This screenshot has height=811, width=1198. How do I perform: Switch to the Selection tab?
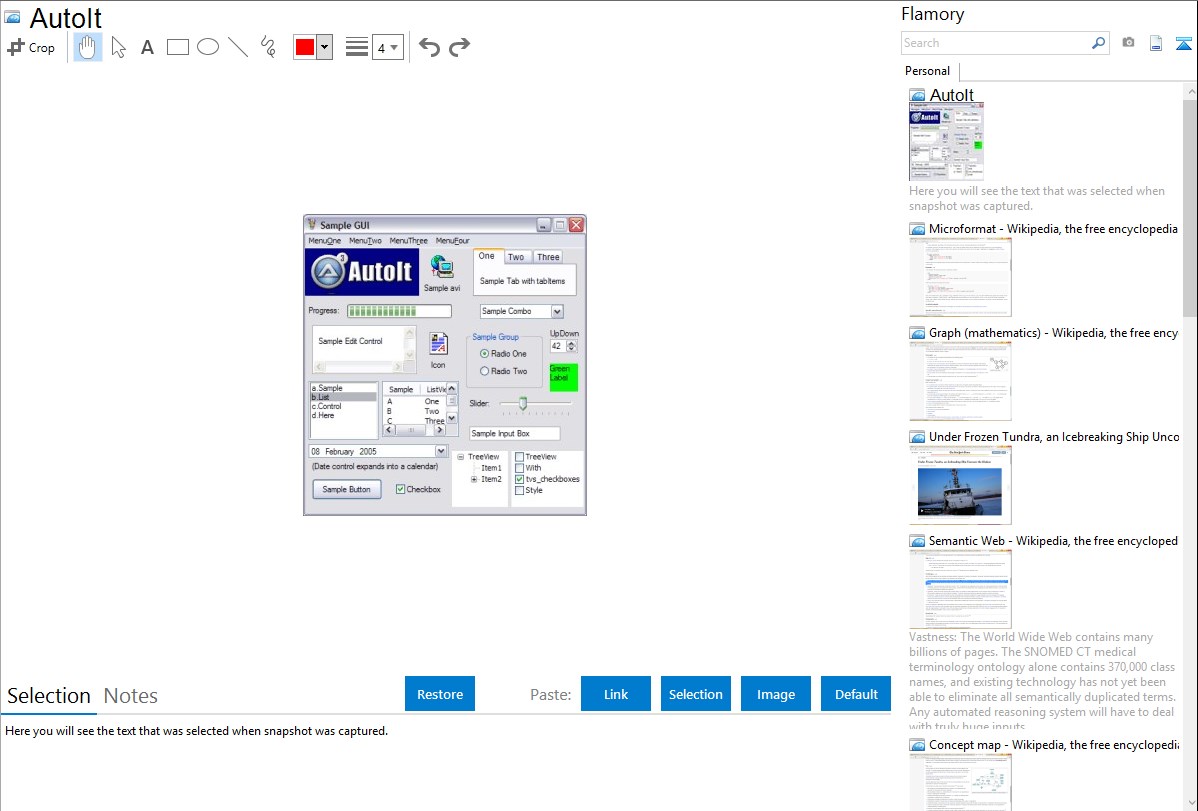49,696
